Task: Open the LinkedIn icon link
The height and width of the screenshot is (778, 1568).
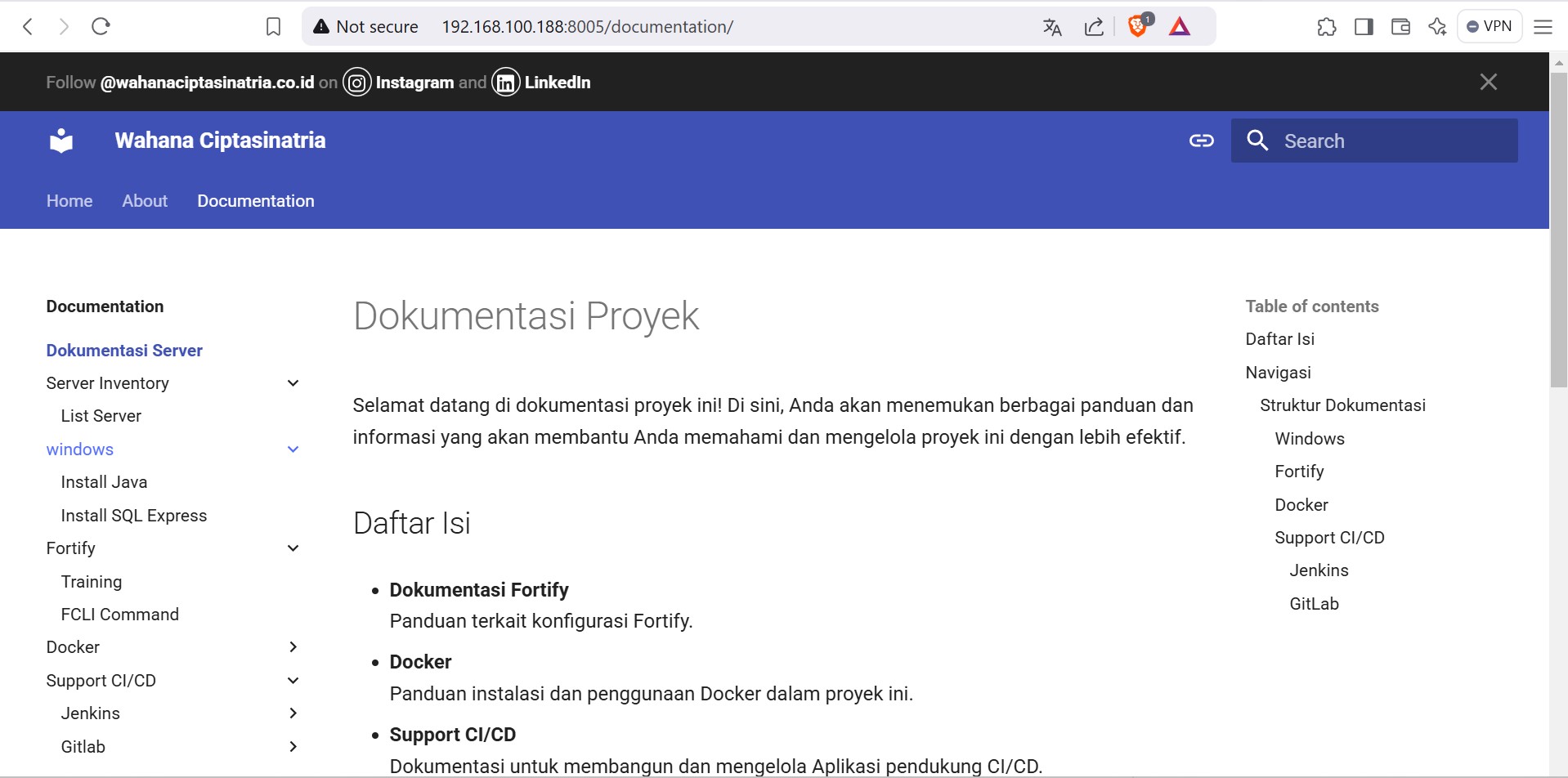Action: point(505,83)
